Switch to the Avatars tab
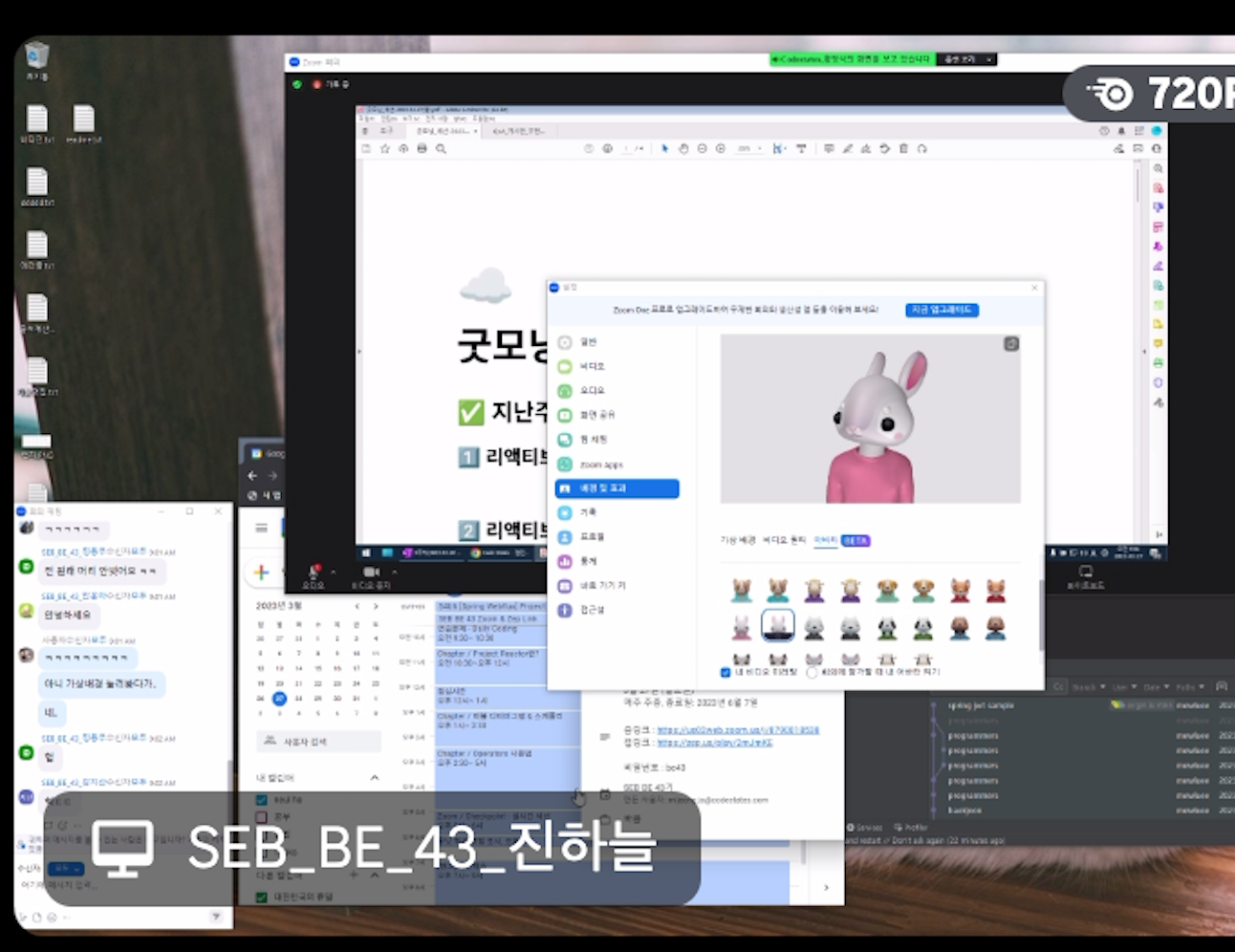The width and height of the screenshot is (1235, 952). [825, 540]
